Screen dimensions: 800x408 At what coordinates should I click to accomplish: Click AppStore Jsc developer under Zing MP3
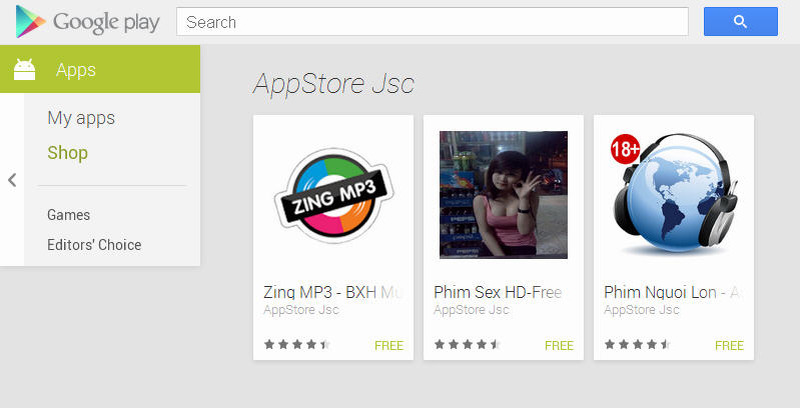pyautogui.click(x=302, y=310)
